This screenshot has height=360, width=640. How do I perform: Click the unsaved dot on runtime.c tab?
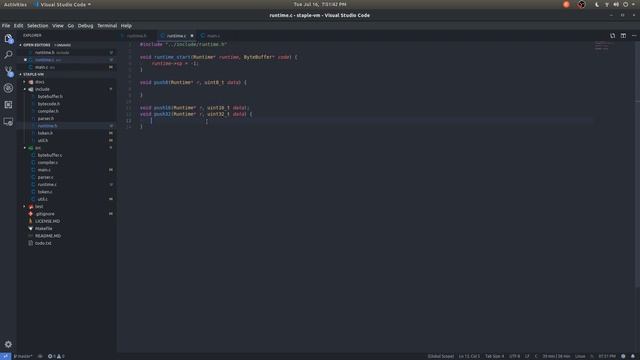pyautogui.click(x=192, y=36)
